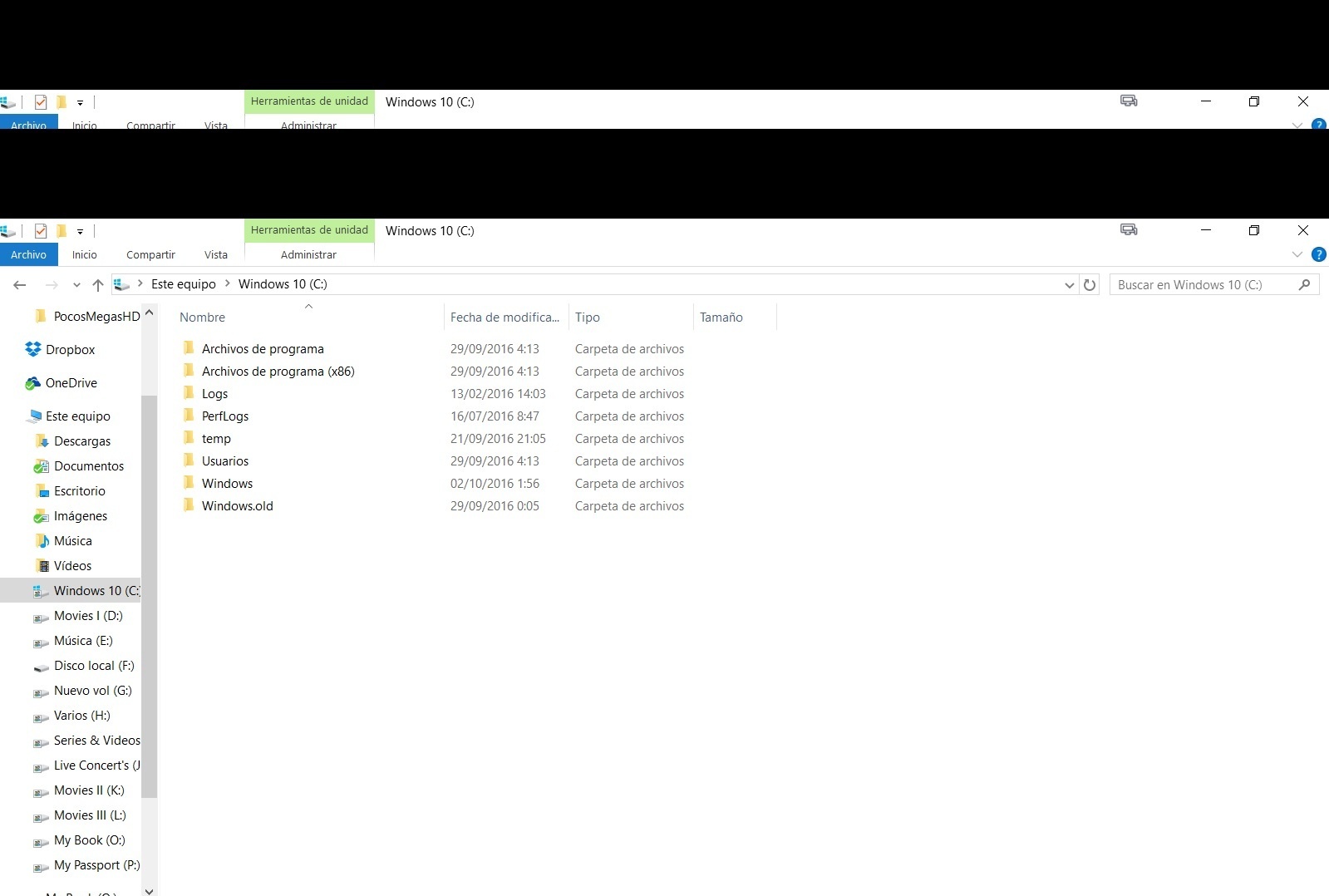Screen dimensions: 1329x896
Task: Go forward with the right arrow button
Action: [x=52, y=284]
